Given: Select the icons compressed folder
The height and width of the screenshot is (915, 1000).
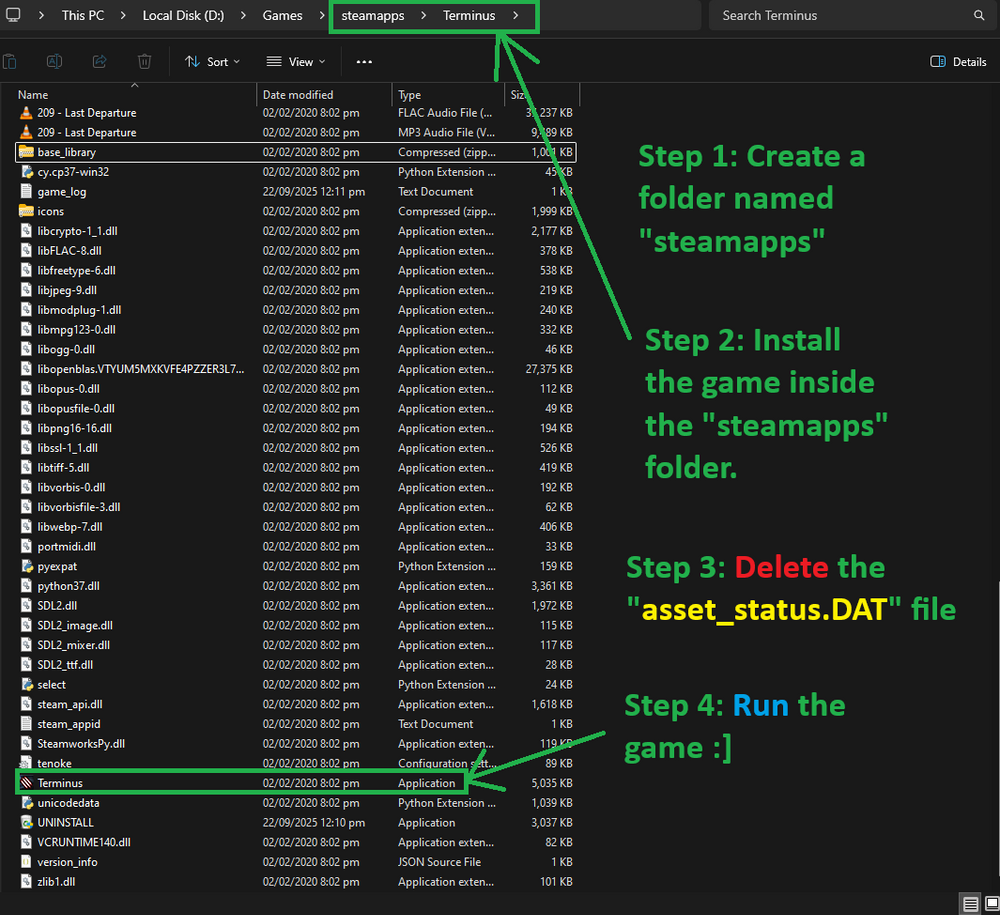Looking at the screenshot, I should [x=50, y=211].
